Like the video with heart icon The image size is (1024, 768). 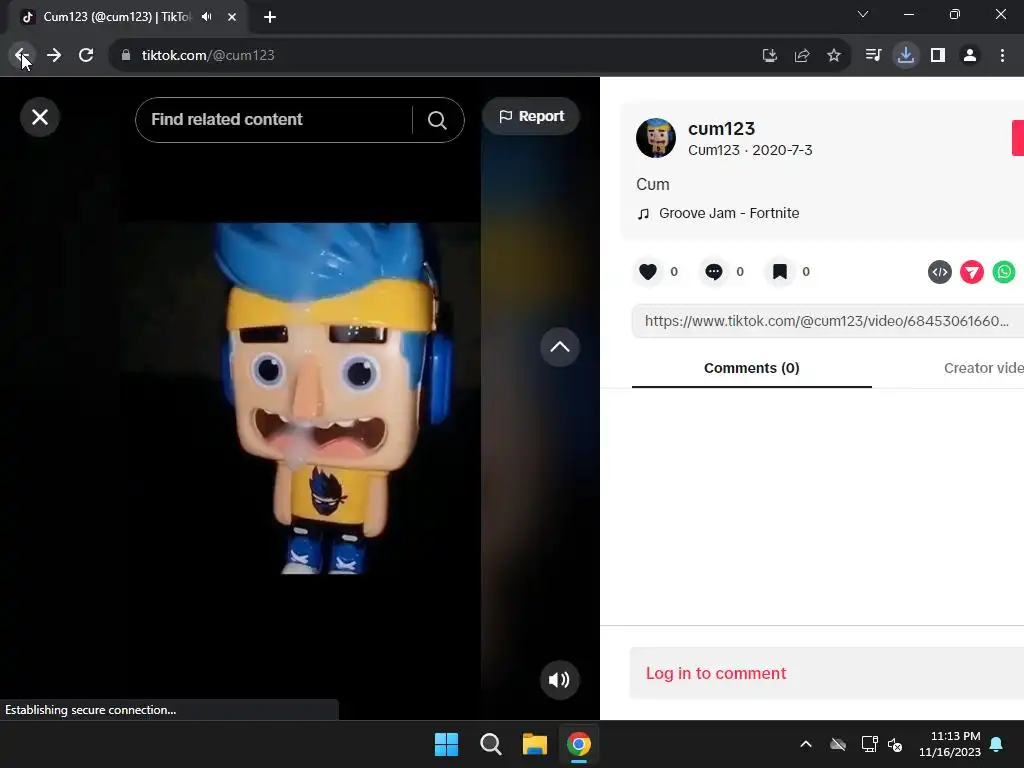(648, 272)
